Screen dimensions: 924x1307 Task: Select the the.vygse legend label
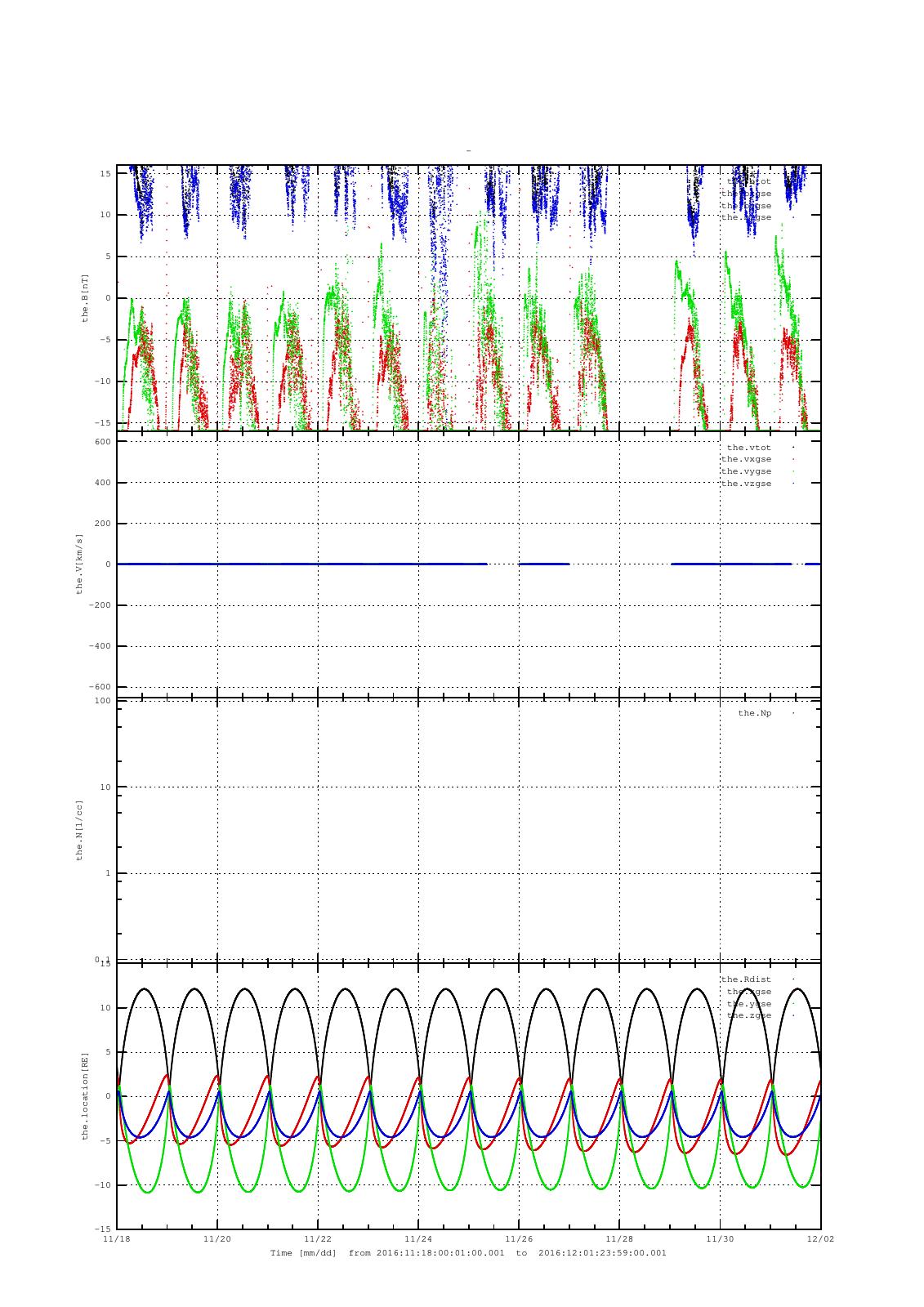point(747,471)
